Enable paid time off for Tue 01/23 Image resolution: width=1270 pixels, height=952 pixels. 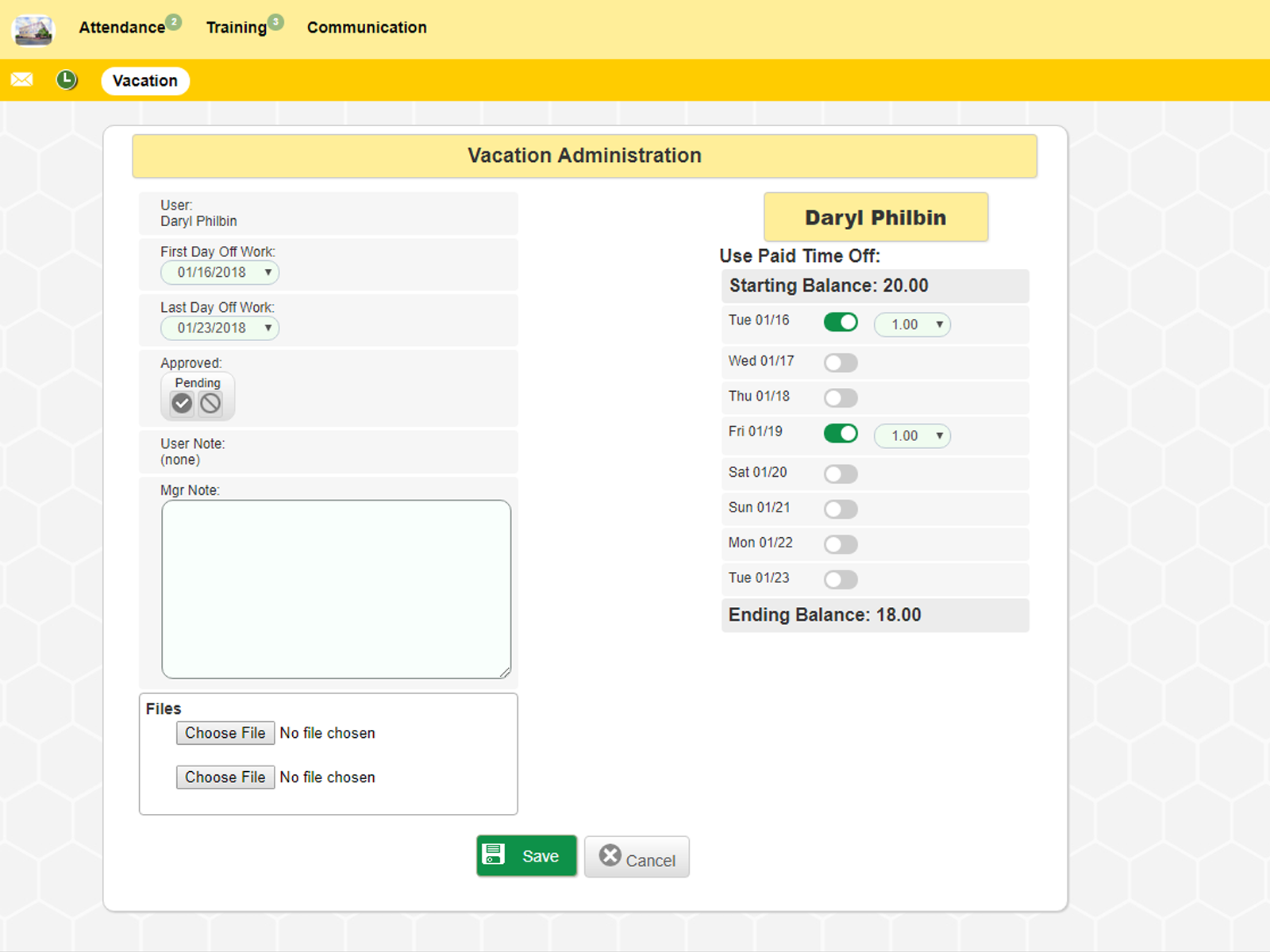841,579
